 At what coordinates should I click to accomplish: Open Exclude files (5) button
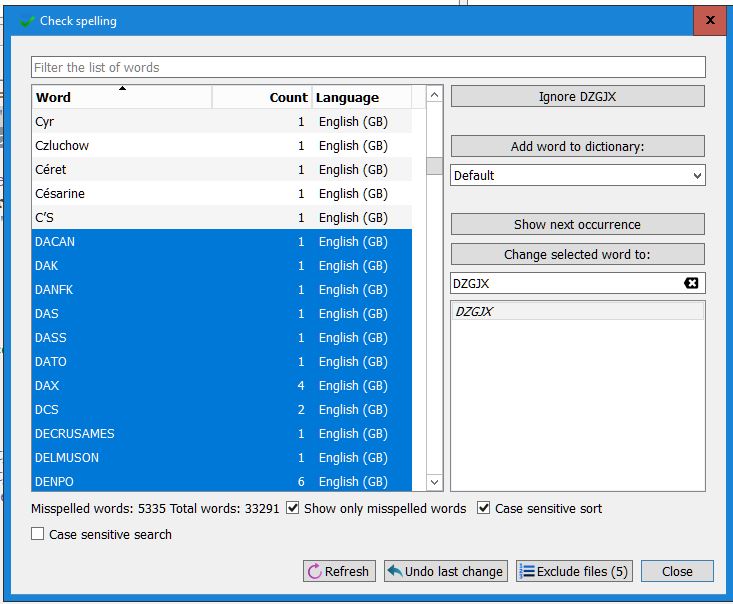tap(574, 571)
